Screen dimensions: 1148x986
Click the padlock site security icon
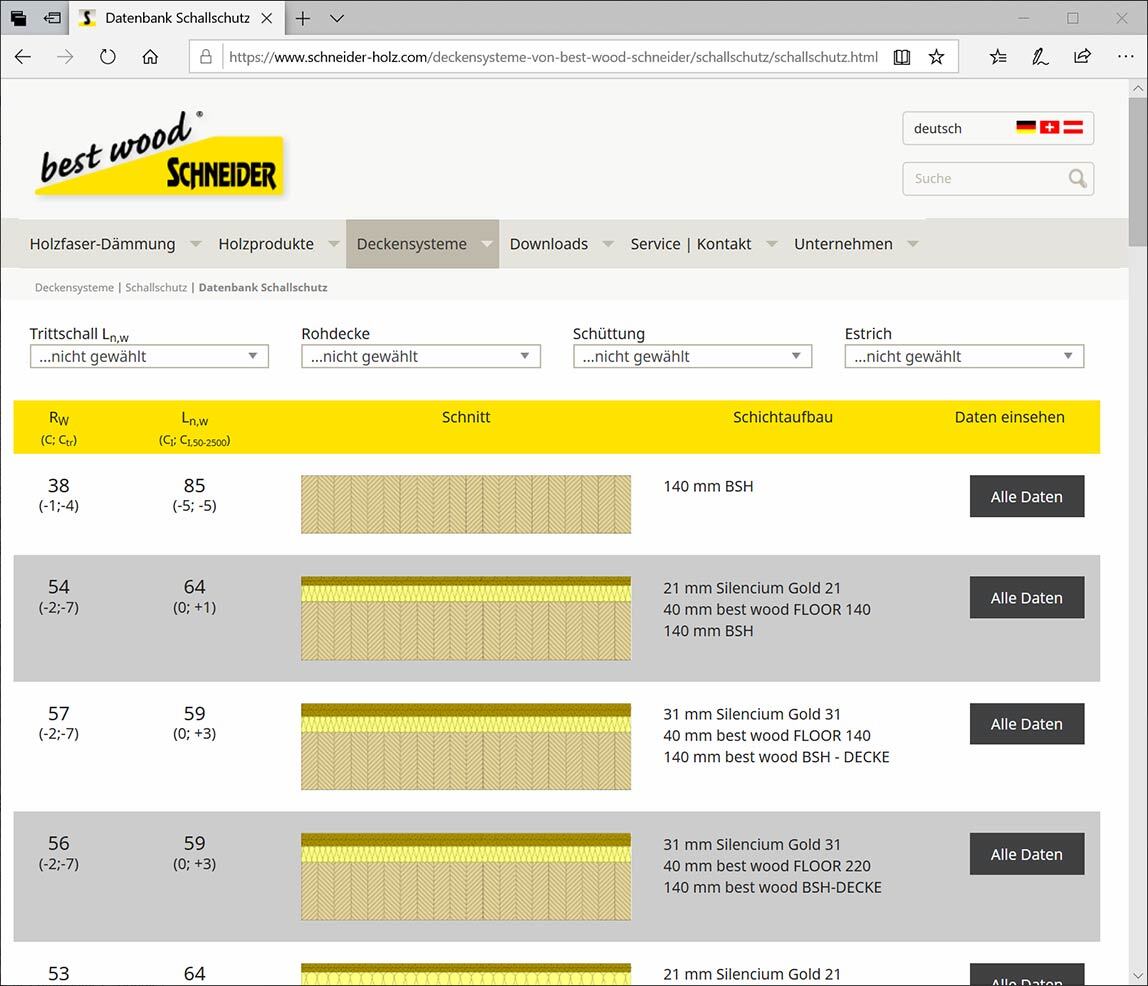(x=206, y=56)
